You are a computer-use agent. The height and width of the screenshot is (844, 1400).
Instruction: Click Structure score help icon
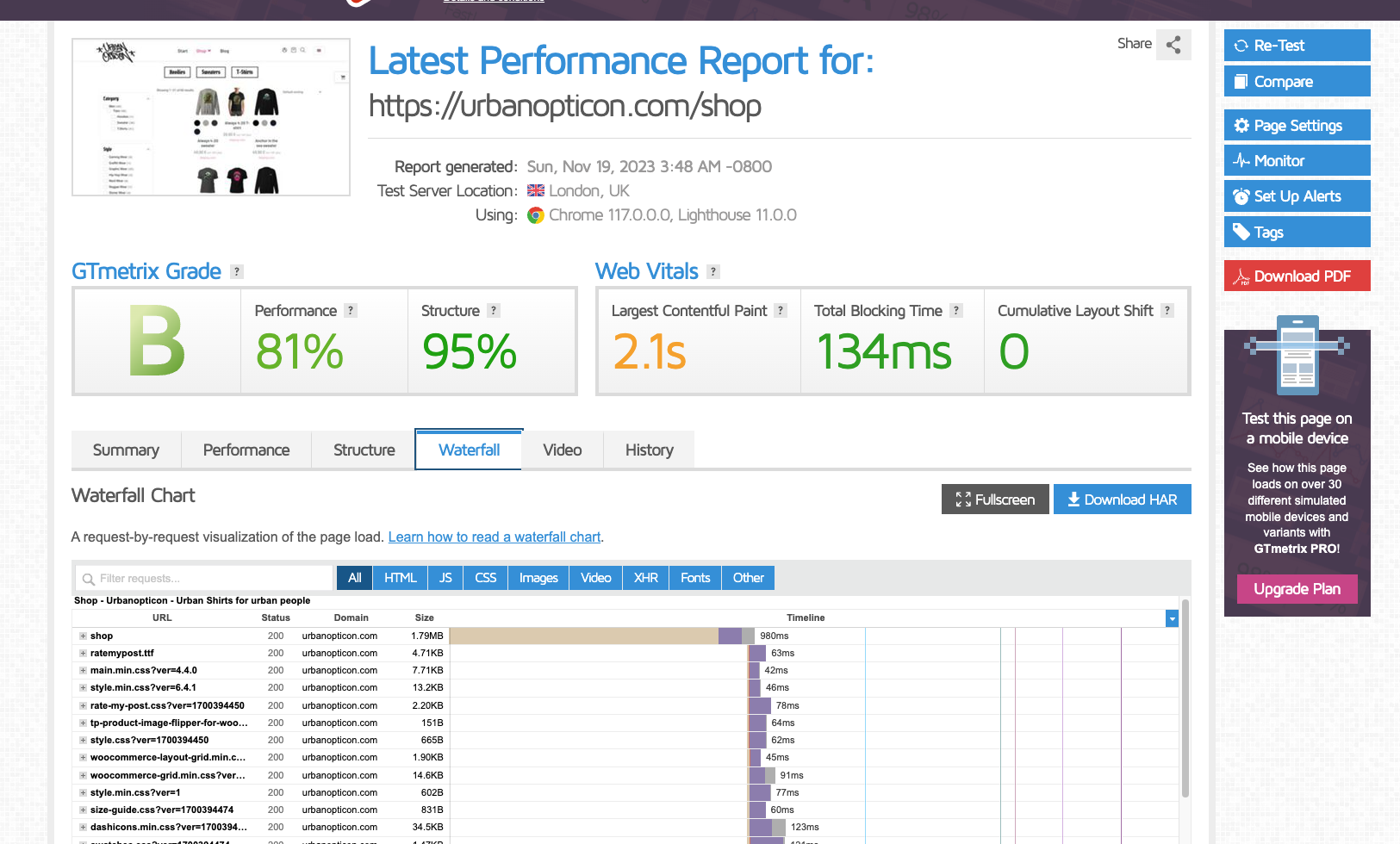[x=494, y=311]
